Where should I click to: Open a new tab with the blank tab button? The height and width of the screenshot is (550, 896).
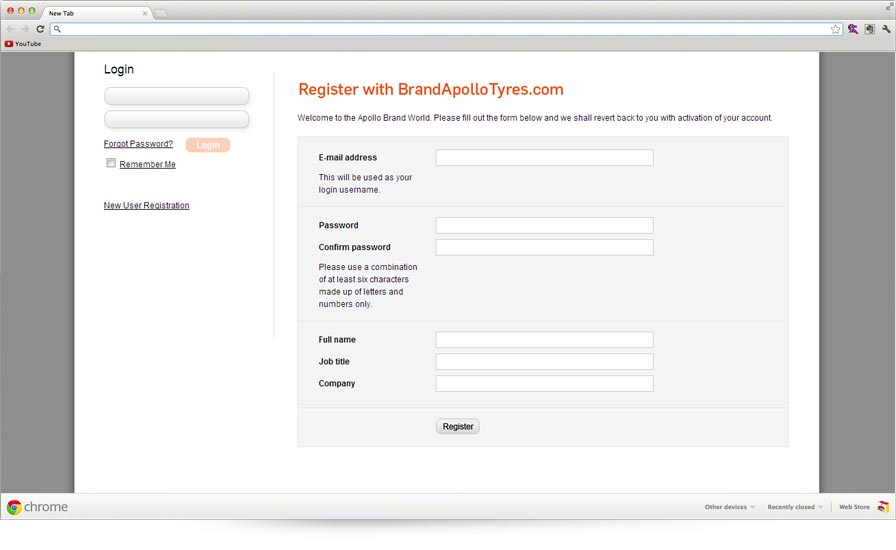coord(161,13)
